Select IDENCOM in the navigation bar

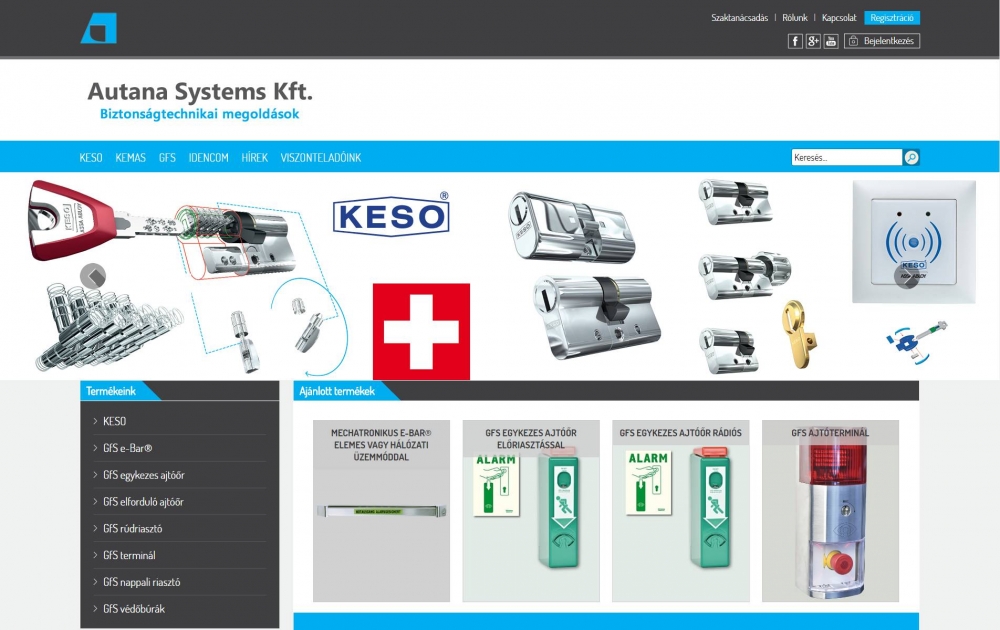click(x=209, y=158)
